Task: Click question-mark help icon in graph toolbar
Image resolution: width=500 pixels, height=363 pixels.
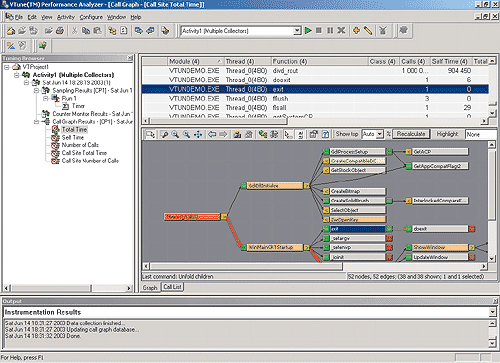Action: 326,134
